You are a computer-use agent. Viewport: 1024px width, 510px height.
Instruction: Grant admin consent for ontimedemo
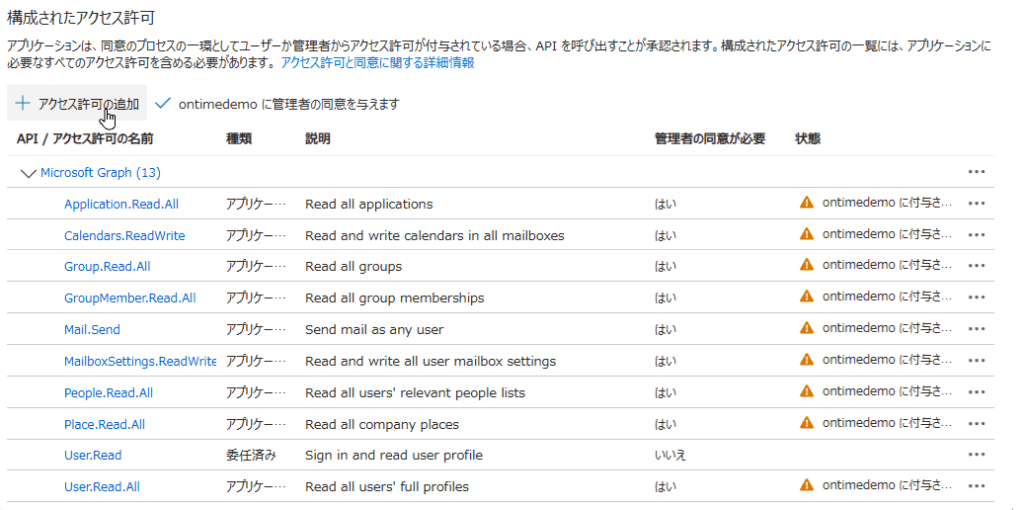click(x=278, y=104)
